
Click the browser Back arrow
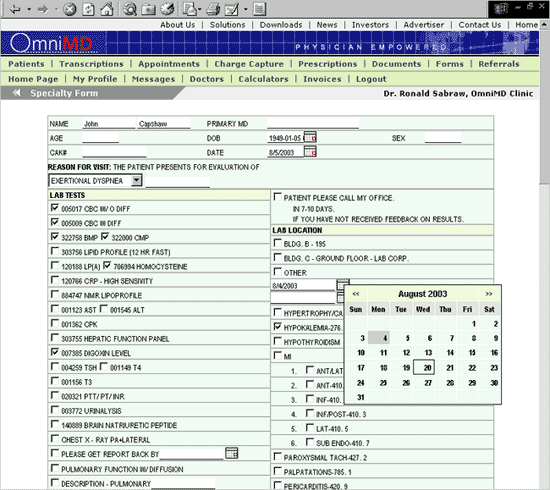[x=15, y=9]
